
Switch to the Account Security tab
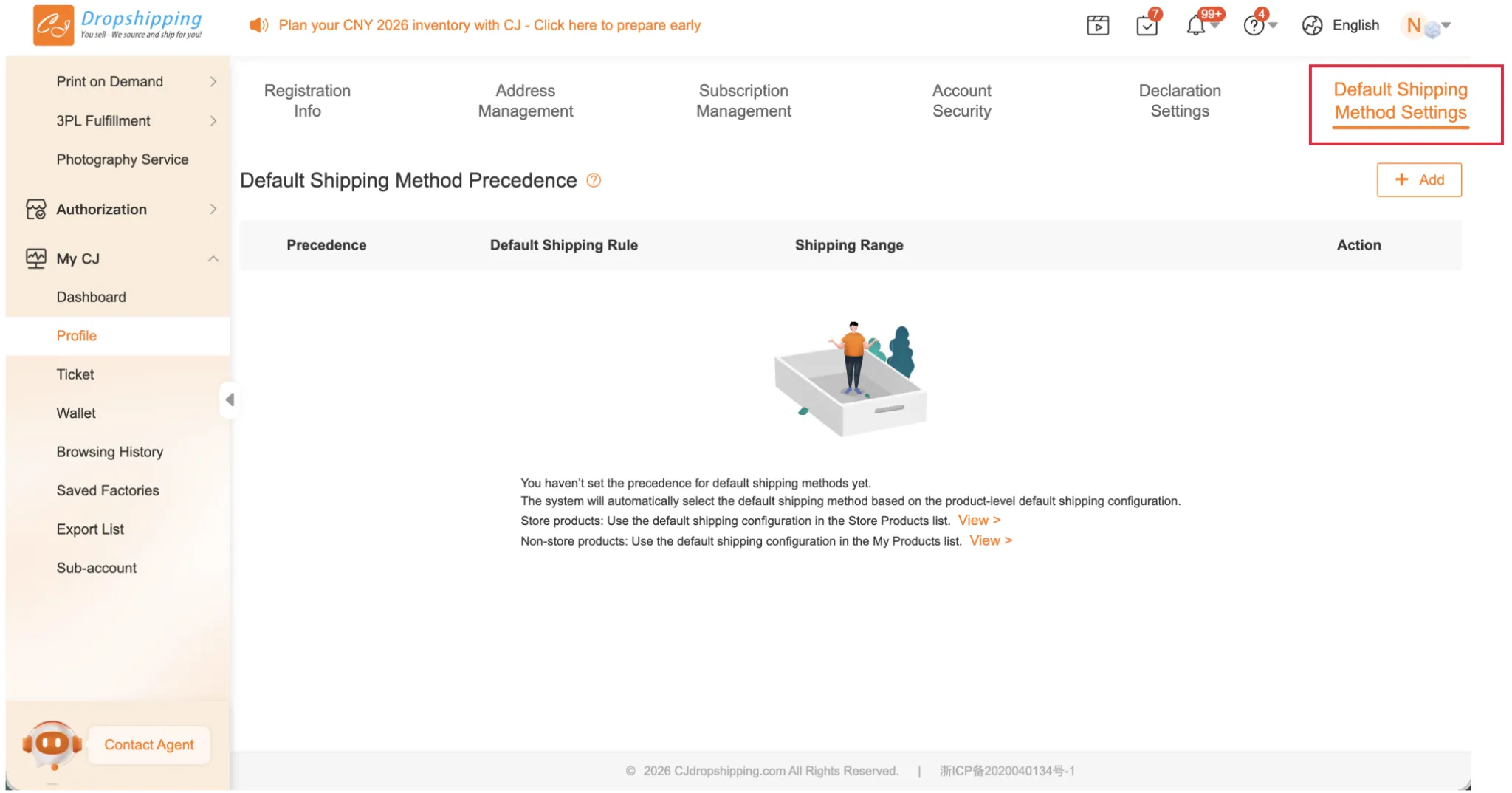(961, 101)
